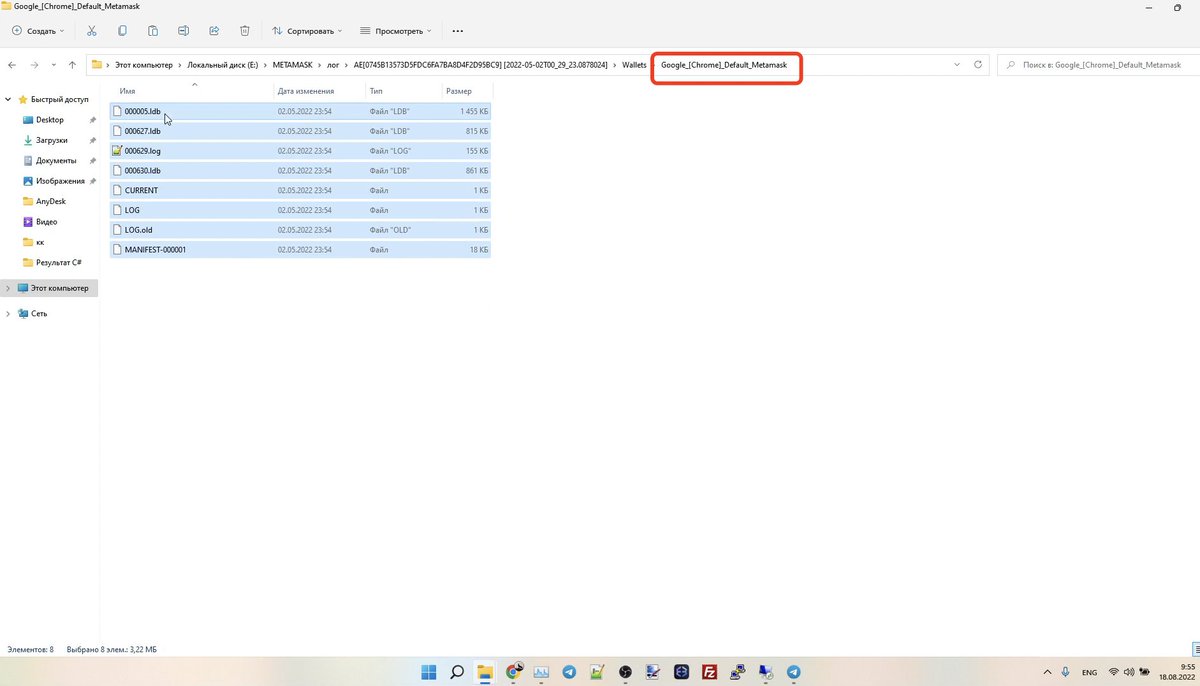Viewport: 1200px width, 686px height.
Task: Open the three-dots more options menu
Action: 458,31
